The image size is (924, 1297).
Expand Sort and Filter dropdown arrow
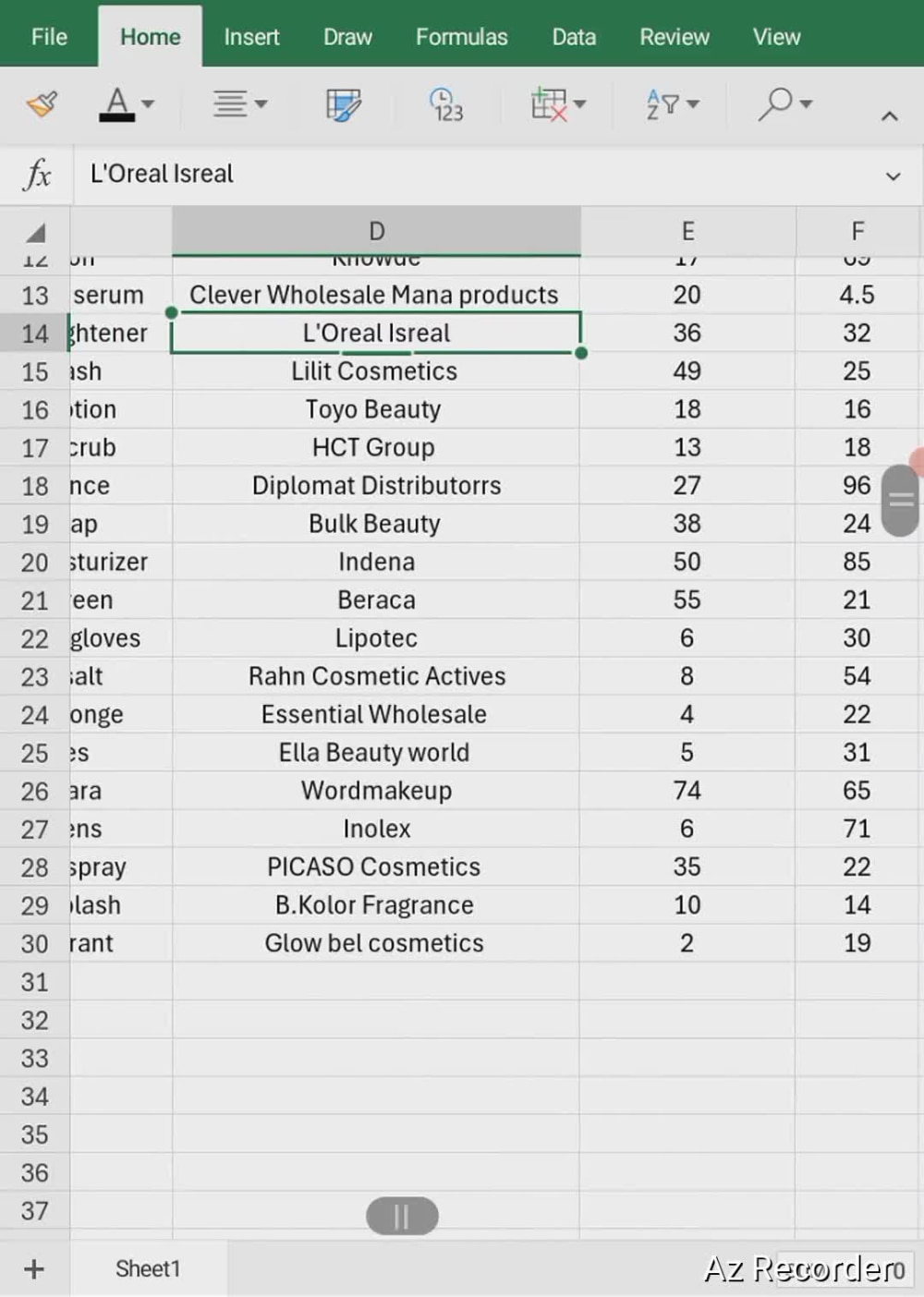point(693,104)
